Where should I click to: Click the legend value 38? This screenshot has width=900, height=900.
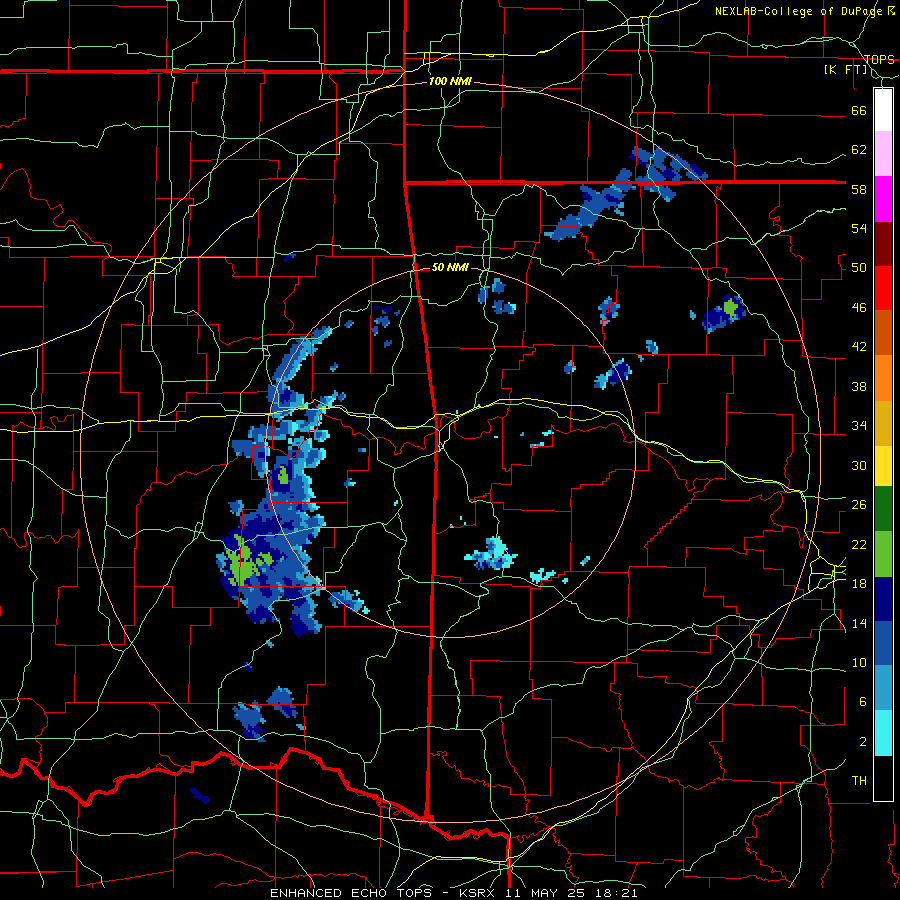point(859,386)
